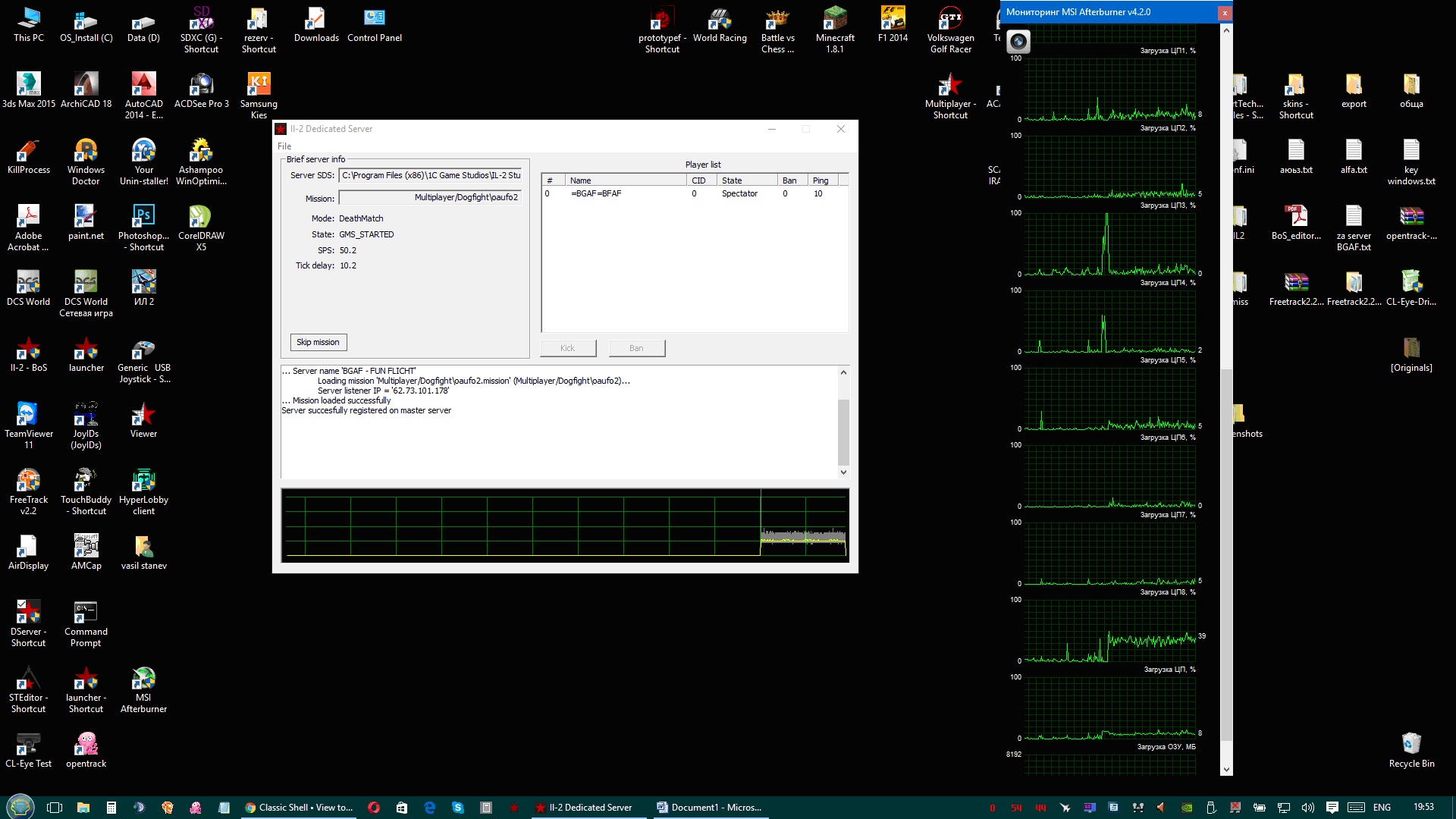The width and height of the screenshot is (1456, 819).
Task: Open 3ds Max 2015 shortcut
Action: (28, 90)
